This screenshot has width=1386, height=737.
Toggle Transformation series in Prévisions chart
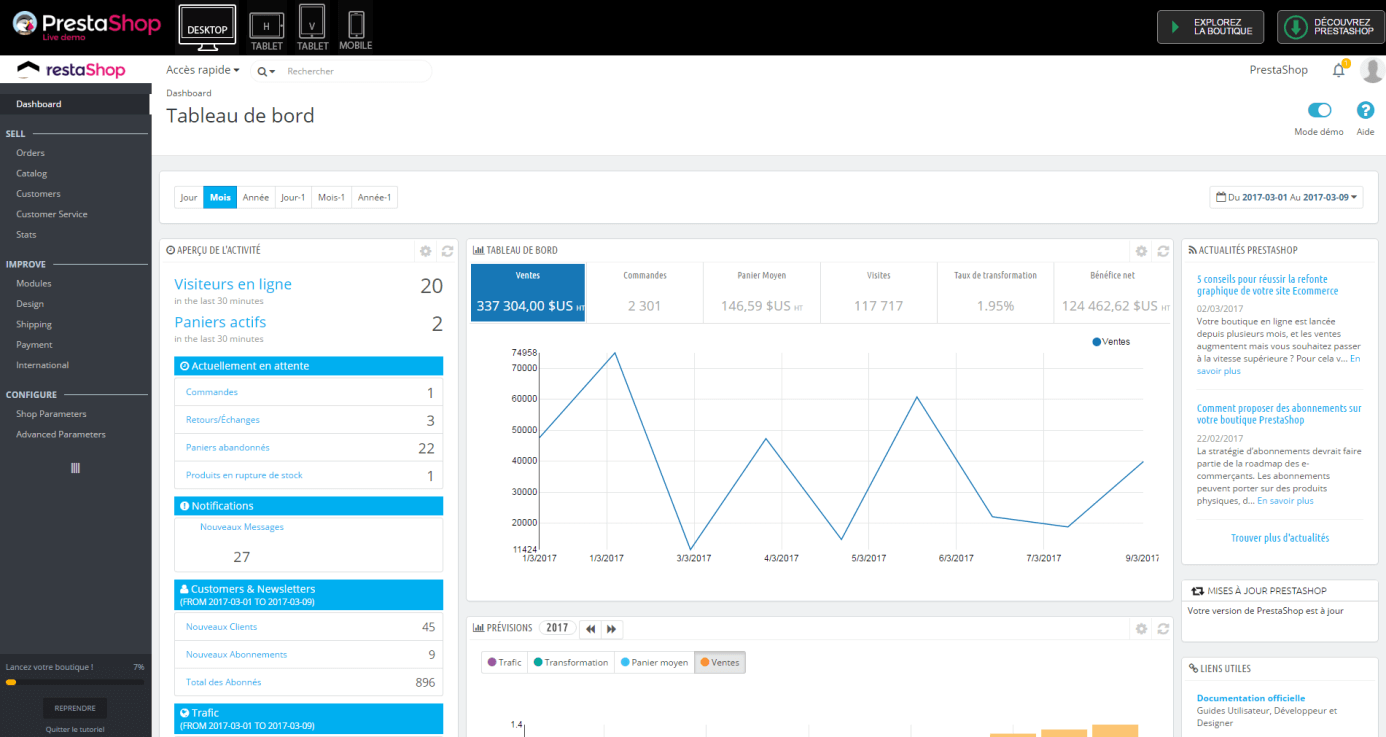[571, 662]
